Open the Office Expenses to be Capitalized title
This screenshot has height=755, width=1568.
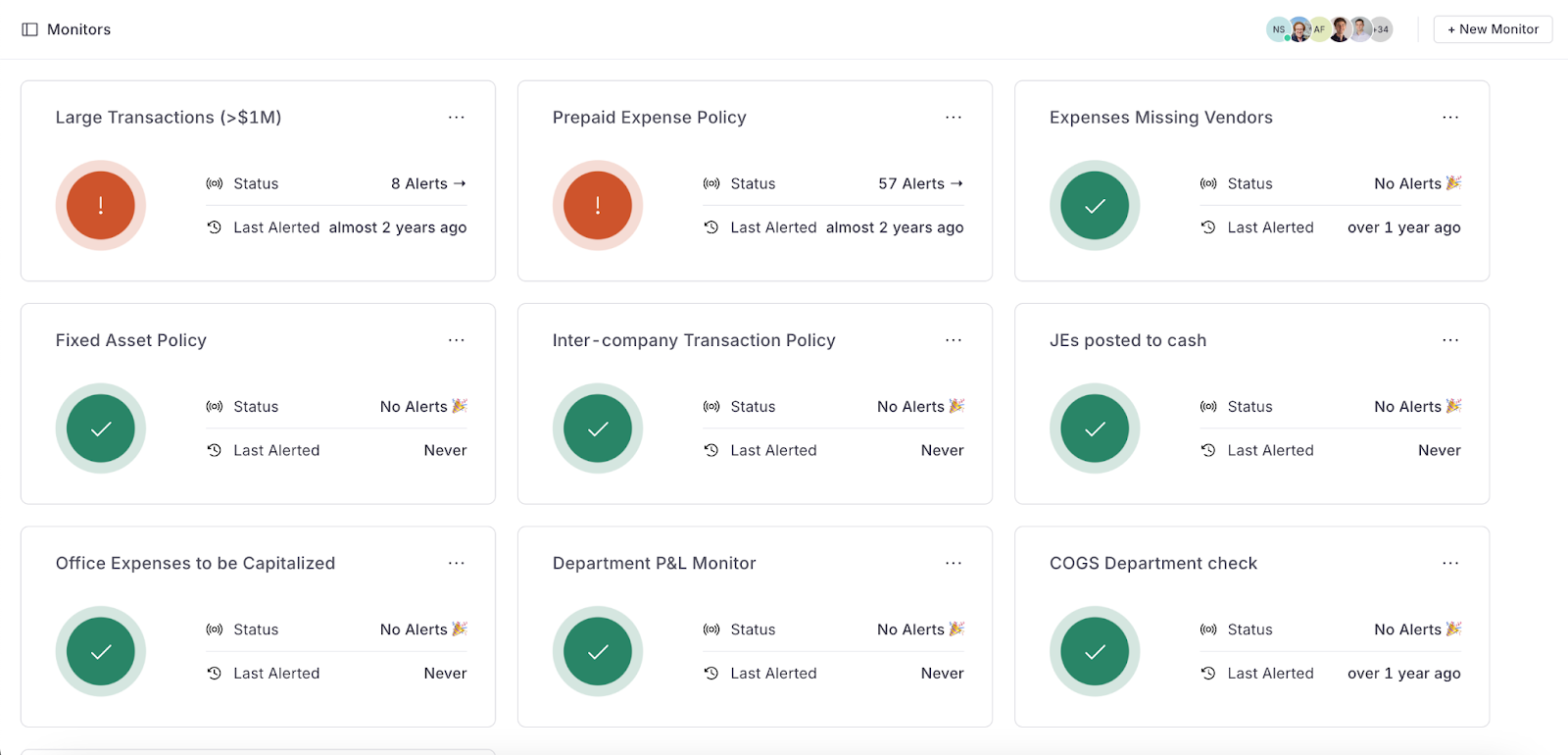pos(196,563)
